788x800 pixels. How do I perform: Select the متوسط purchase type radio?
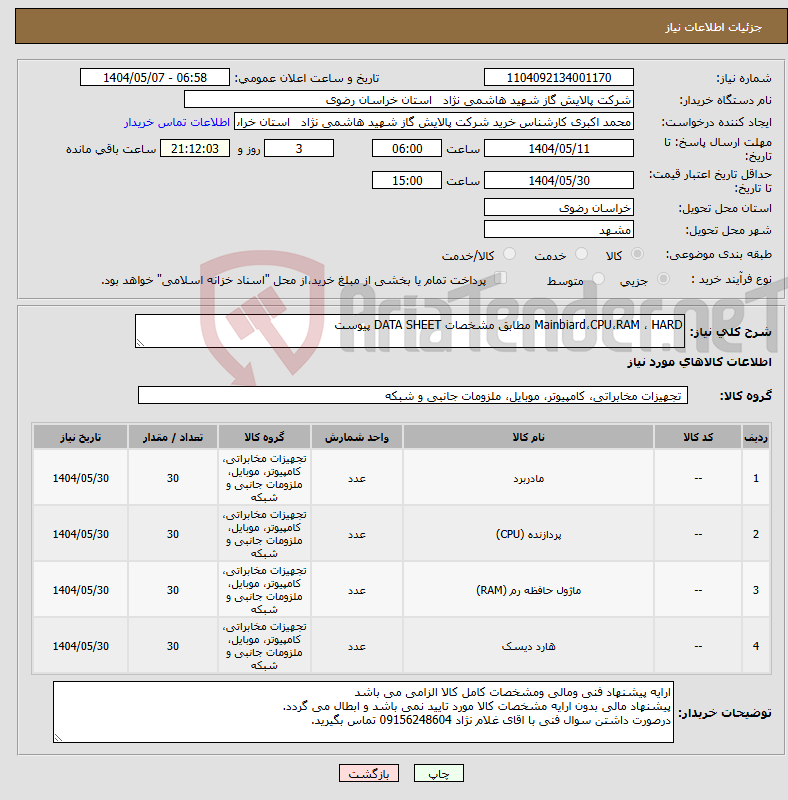pos(598,279)
